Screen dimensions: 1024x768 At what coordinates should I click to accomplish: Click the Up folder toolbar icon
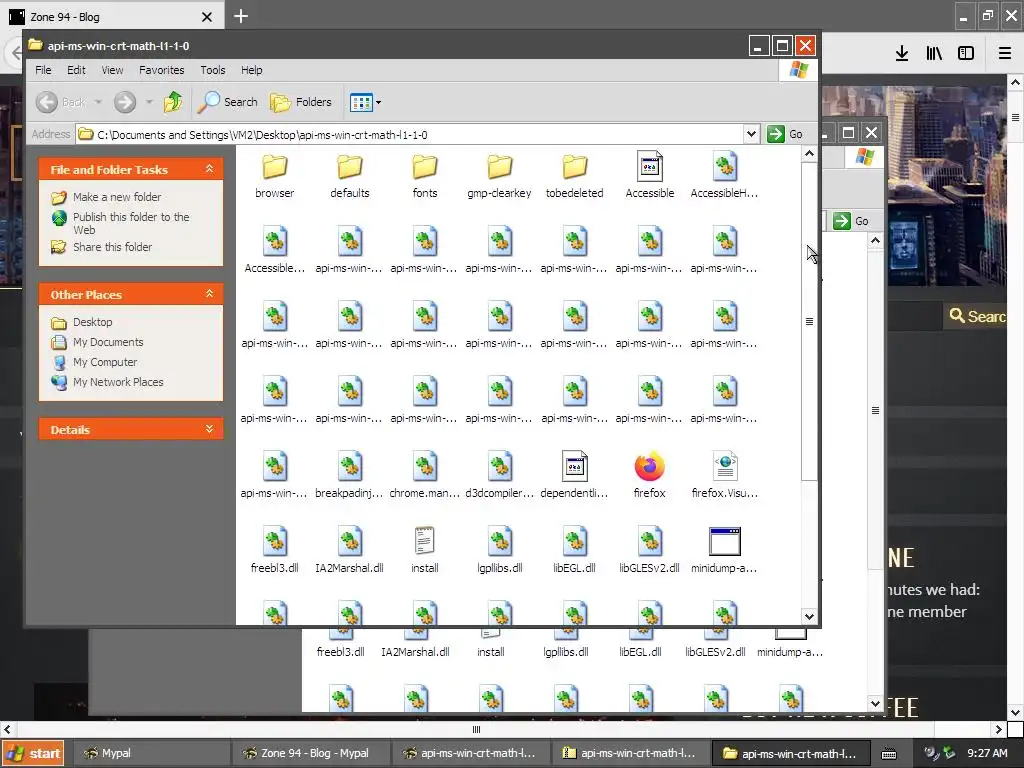[x=173, y=102]
